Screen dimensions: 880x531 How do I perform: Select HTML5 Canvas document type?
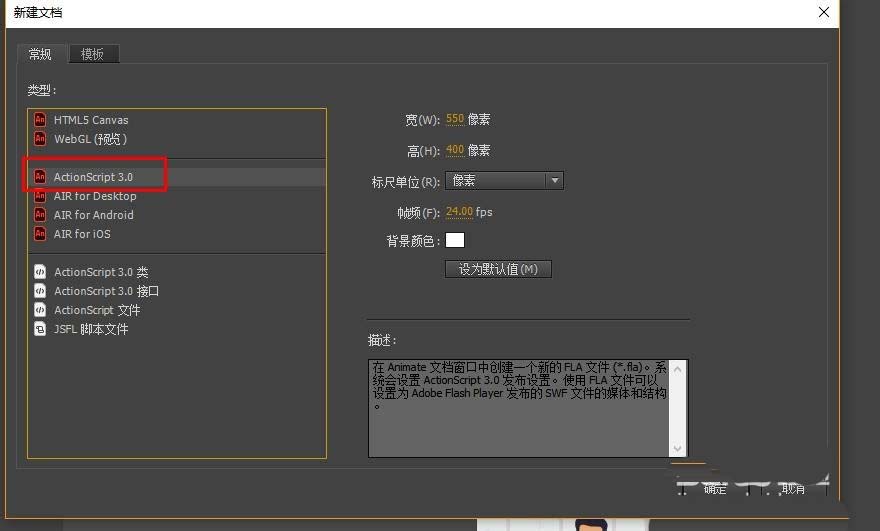tap(177, 120)
